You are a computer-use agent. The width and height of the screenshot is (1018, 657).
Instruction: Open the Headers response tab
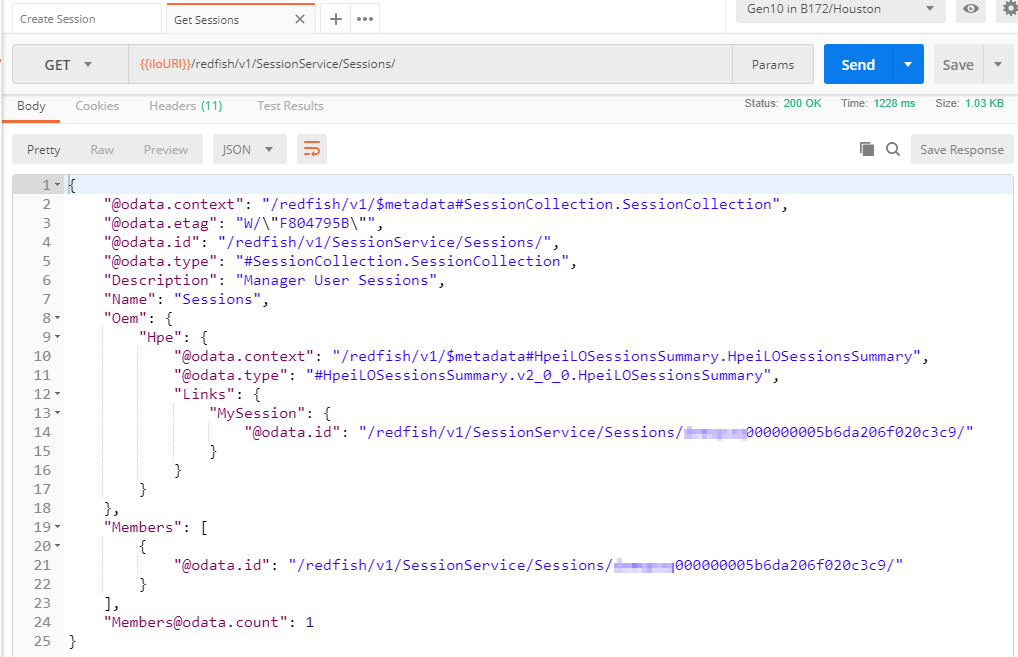pos(185,106)
